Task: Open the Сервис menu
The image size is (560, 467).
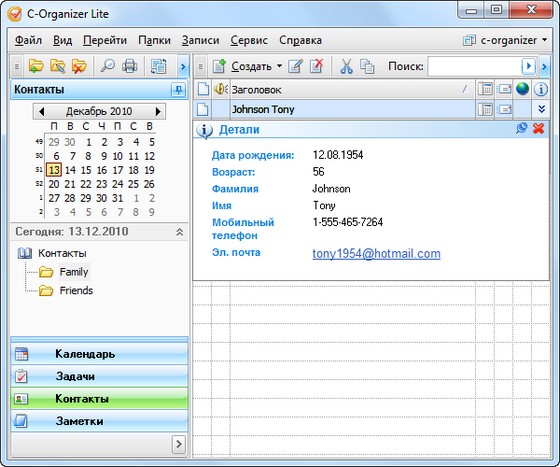Action: click(249, 40)
